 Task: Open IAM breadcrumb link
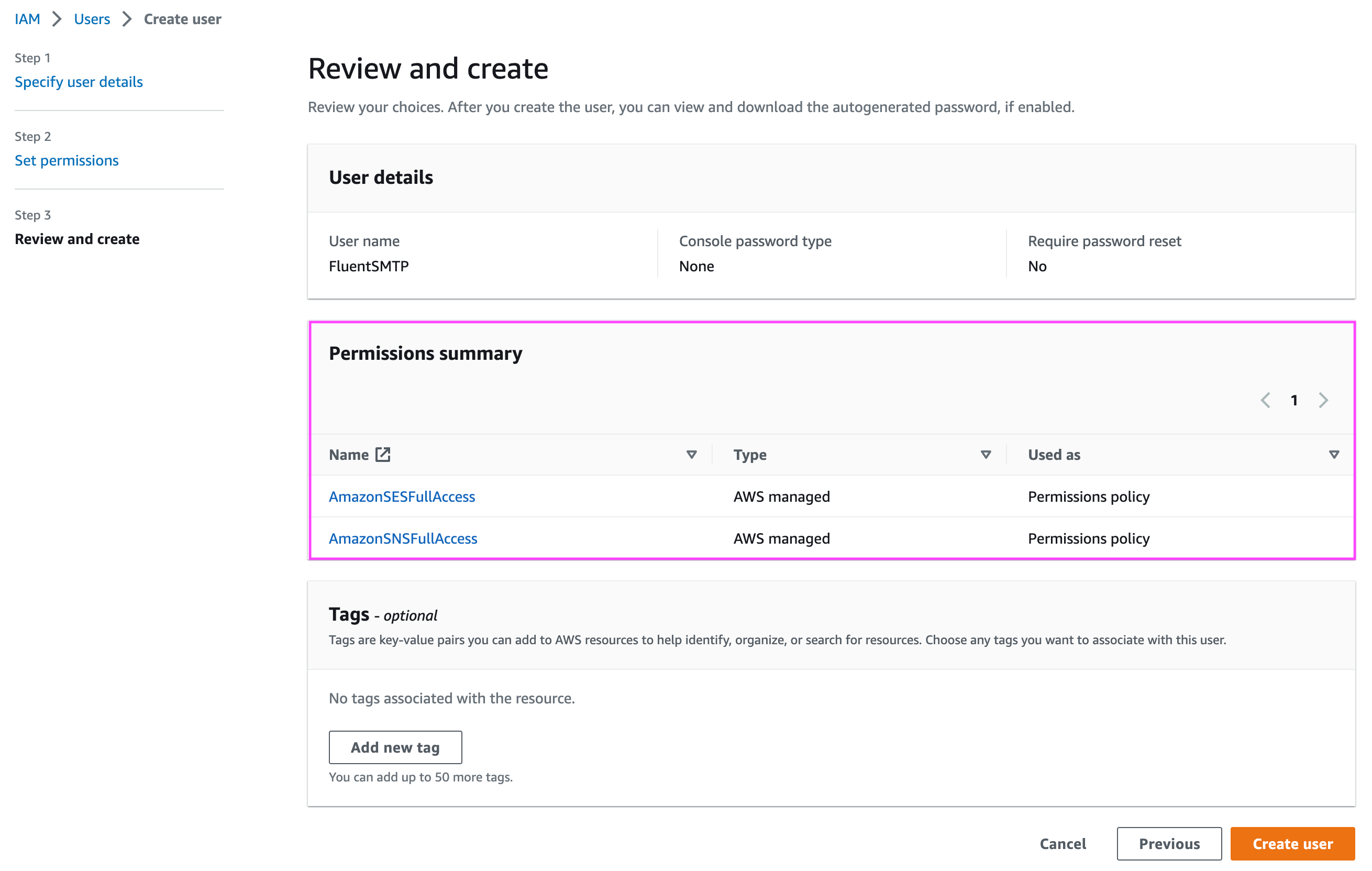27,19
